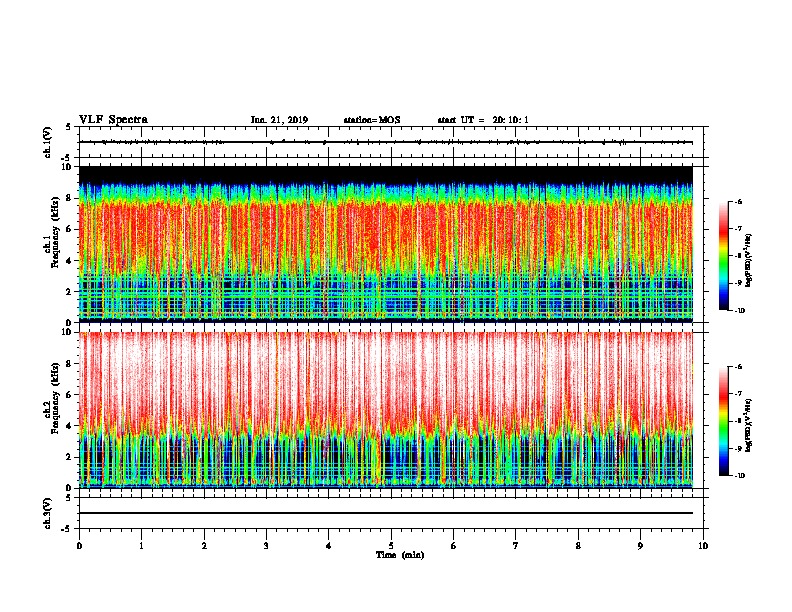Click the time-axis tick label "9"
The height and width of the screenshot is (612, 792).
tap(640, 546)
